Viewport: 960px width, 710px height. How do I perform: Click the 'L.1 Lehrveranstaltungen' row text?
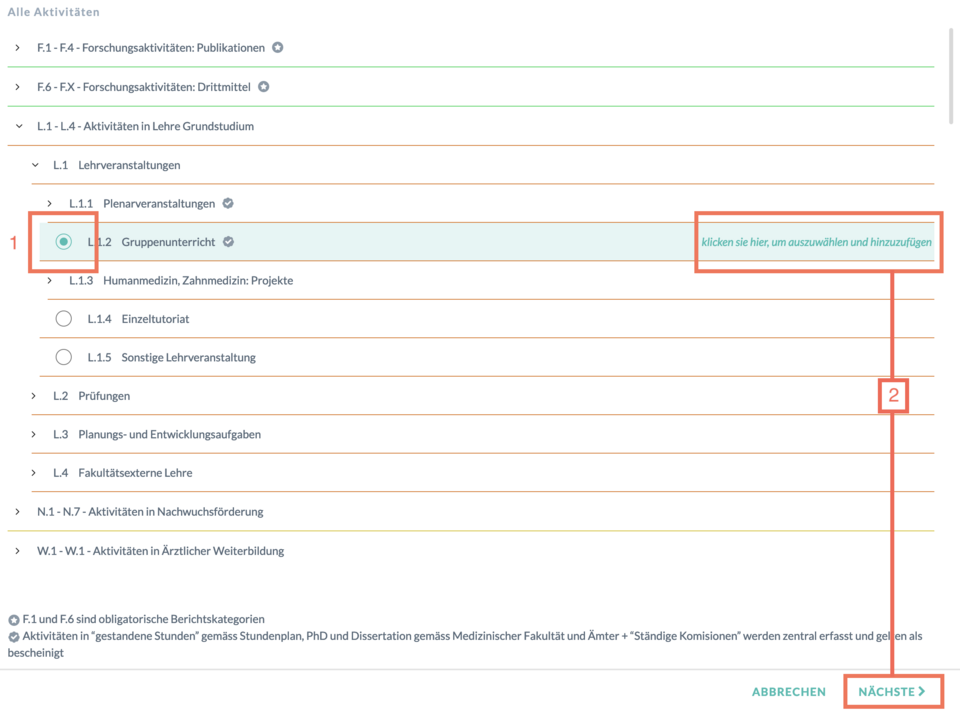tap(117, 165)
